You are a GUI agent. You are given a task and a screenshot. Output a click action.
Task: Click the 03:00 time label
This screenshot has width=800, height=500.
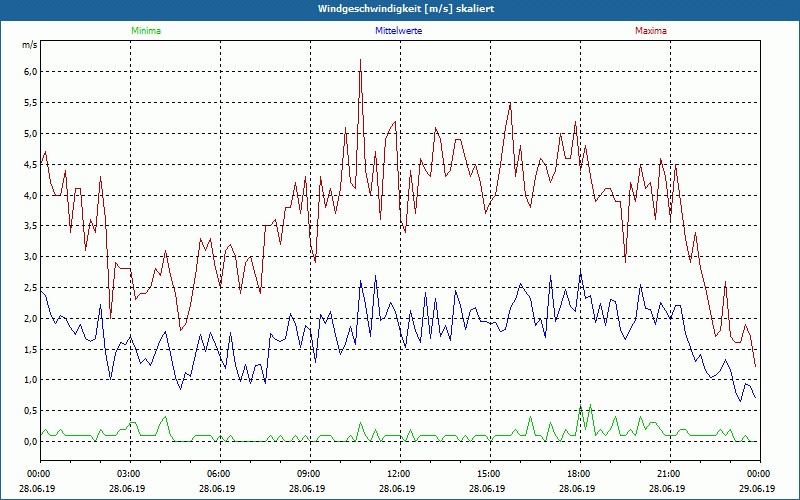[x=130, y=474]
